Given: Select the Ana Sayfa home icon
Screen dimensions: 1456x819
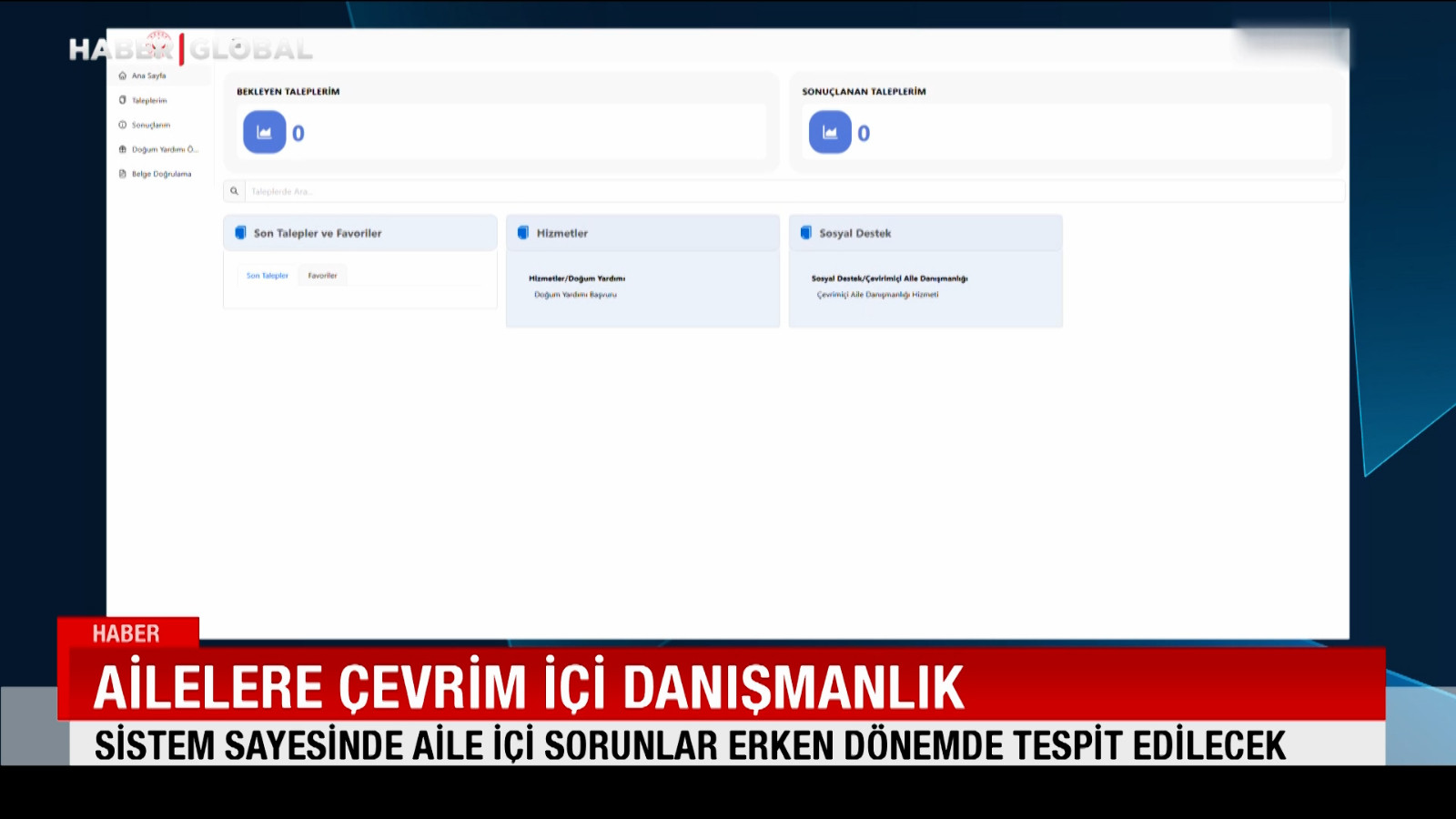Looking at the screenshot, I should (123, 76).
